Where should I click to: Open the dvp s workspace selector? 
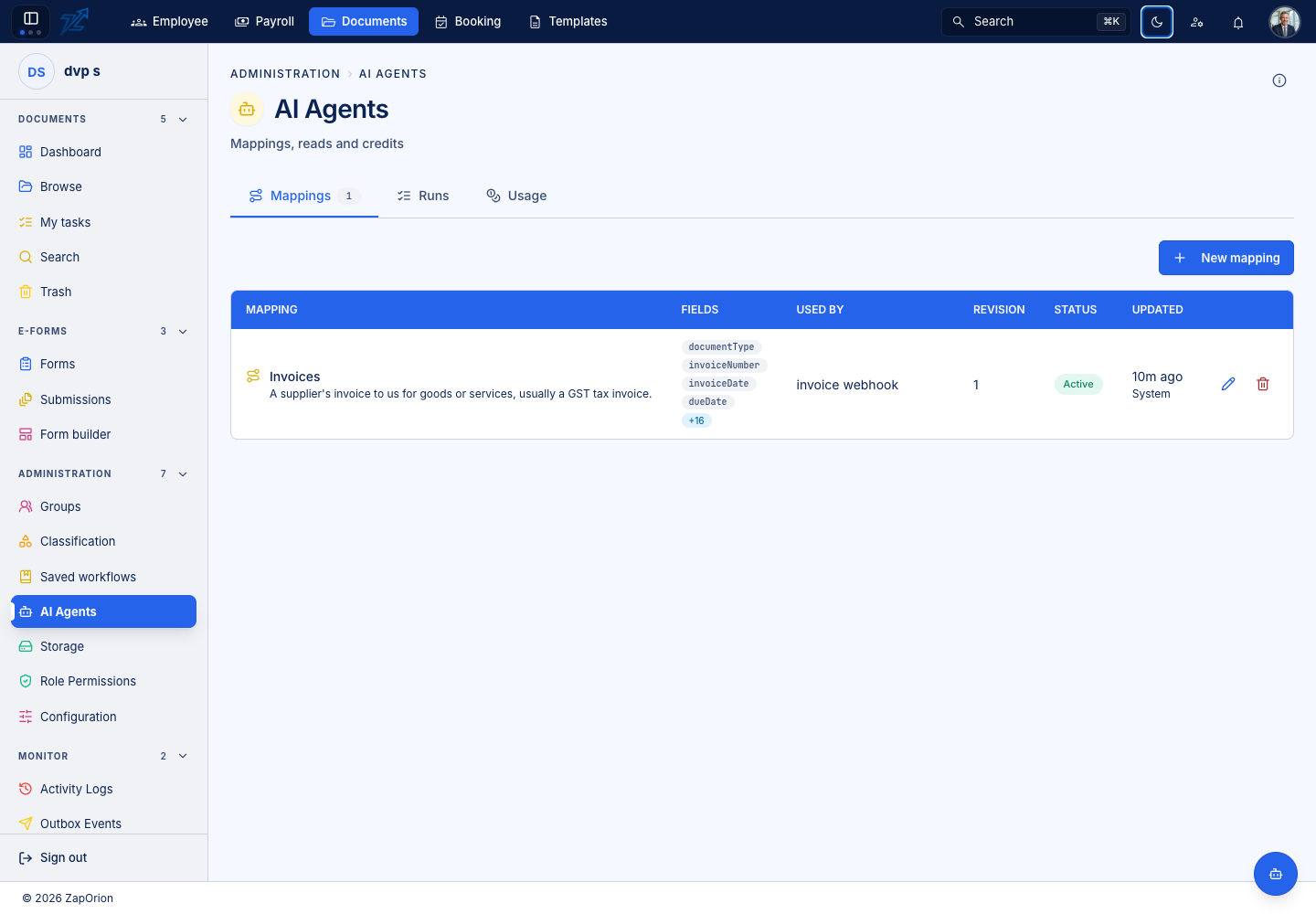[x=103, y=71]
